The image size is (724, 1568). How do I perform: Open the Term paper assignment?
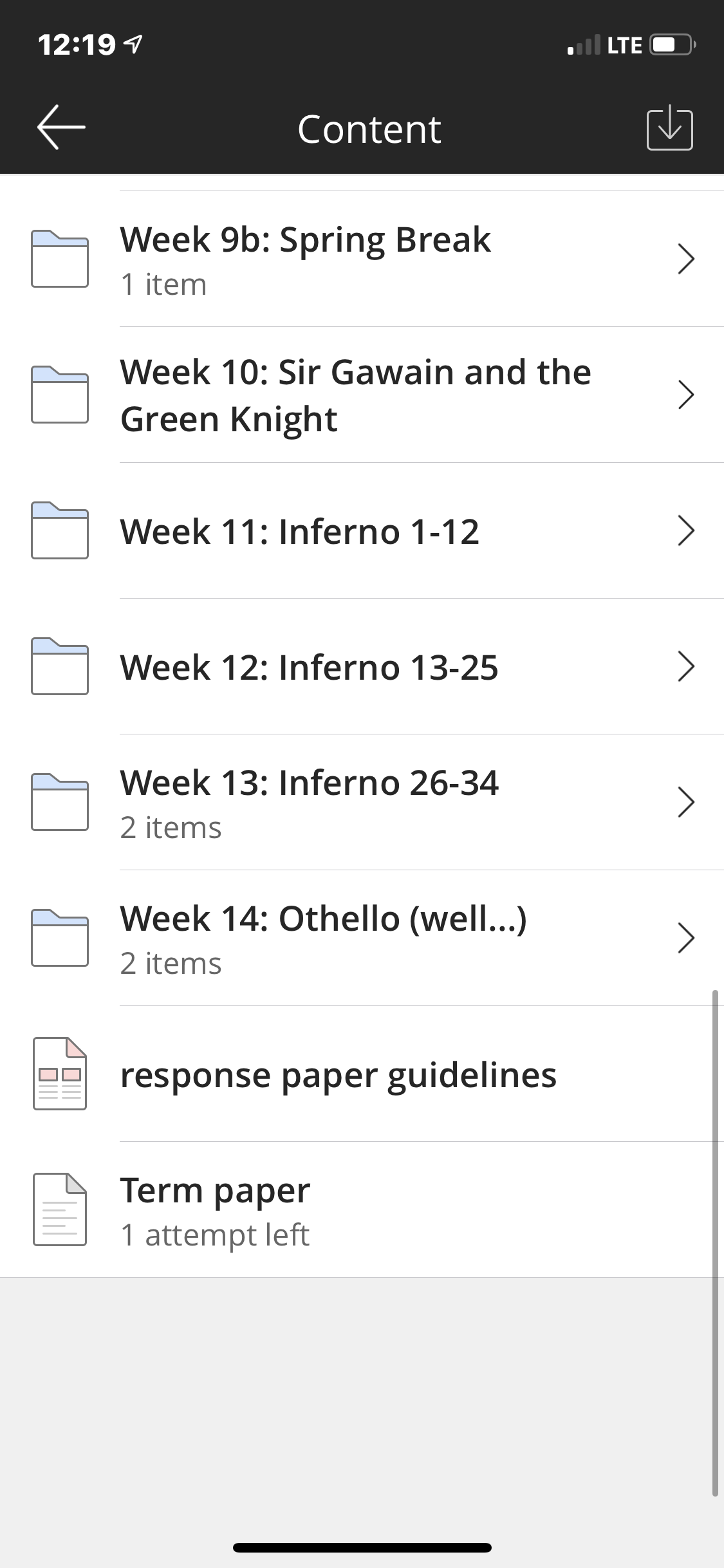pos(362,1209)
